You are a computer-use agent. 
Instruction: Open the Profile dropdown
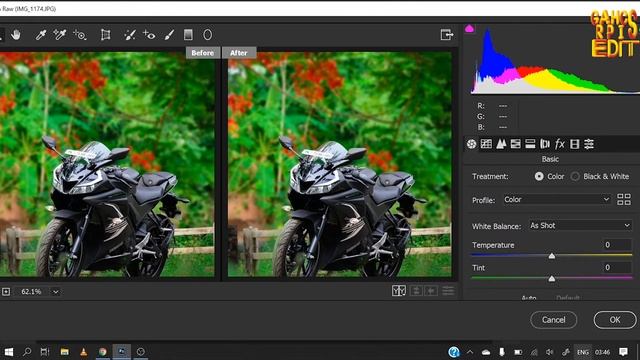[557, 200]
